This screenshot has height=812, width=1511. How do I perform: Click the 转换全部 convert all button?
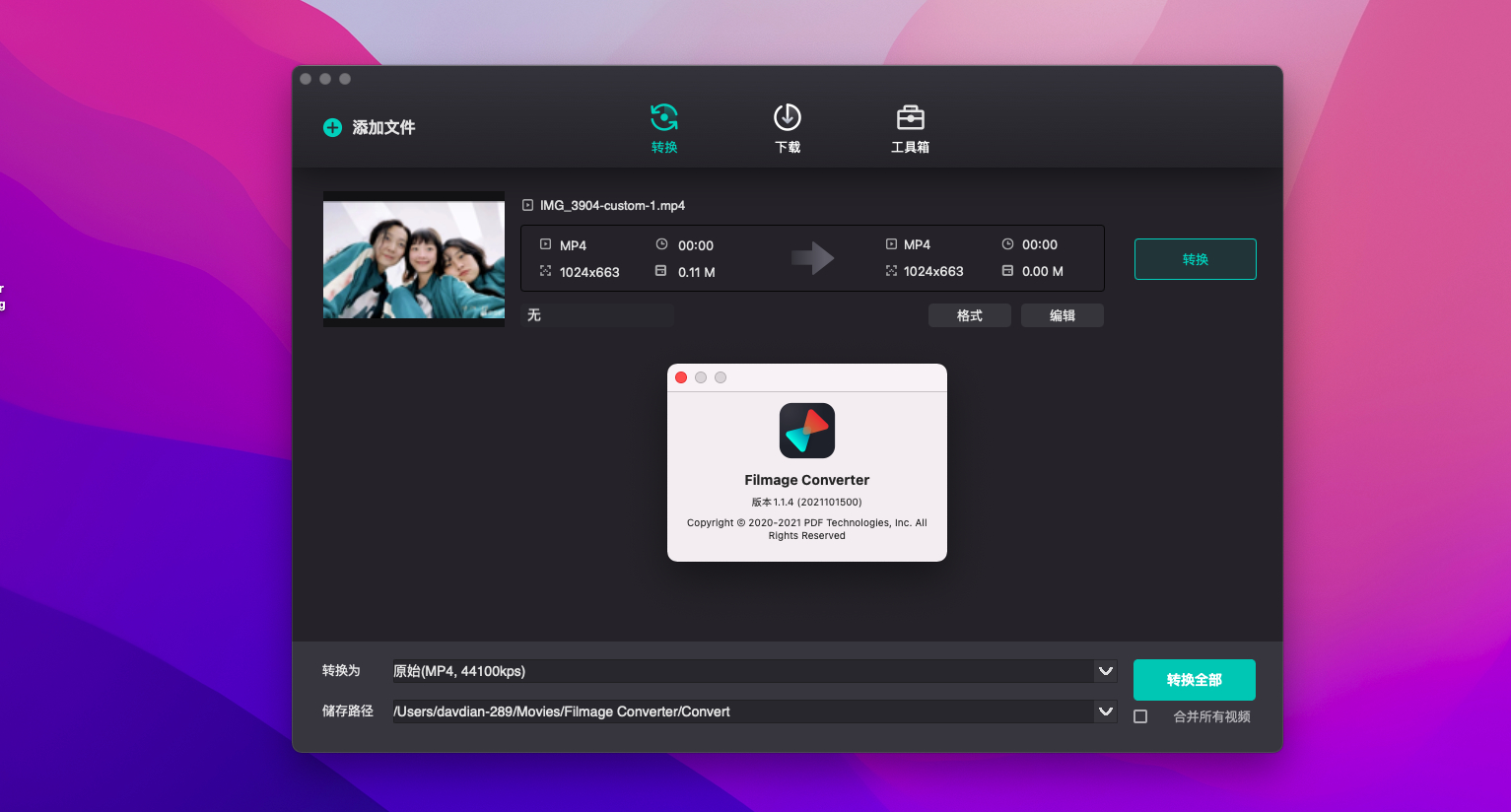pyautogui.click(x=1195, y=680)
